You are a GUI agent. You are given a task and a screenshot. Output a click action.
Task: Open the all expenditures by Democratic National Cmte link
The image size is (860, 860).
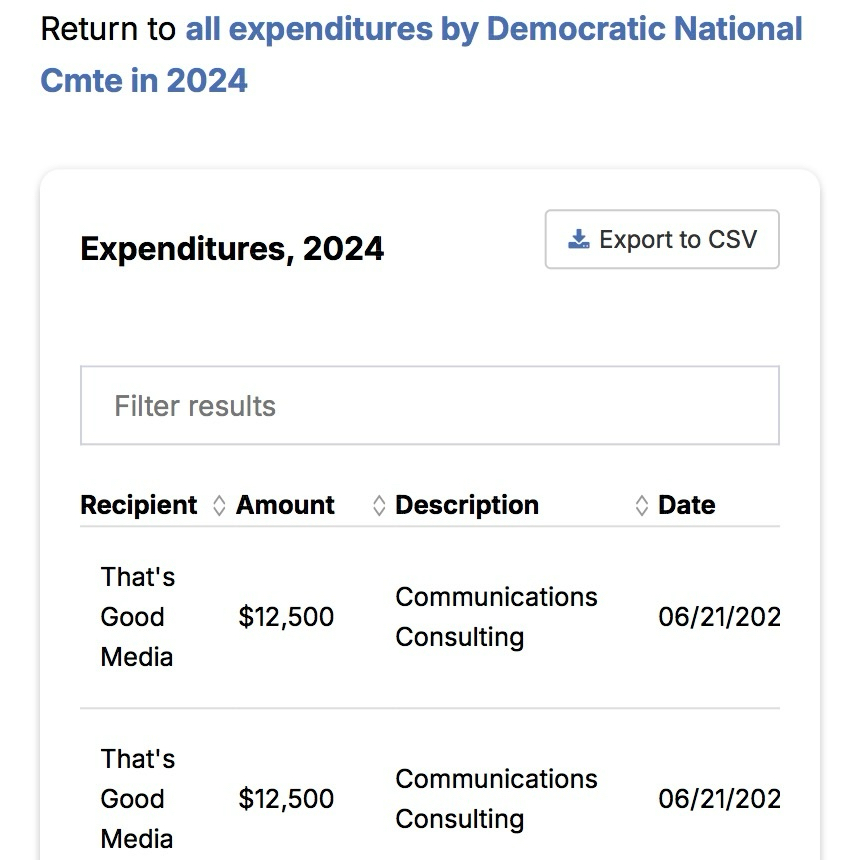494,30
